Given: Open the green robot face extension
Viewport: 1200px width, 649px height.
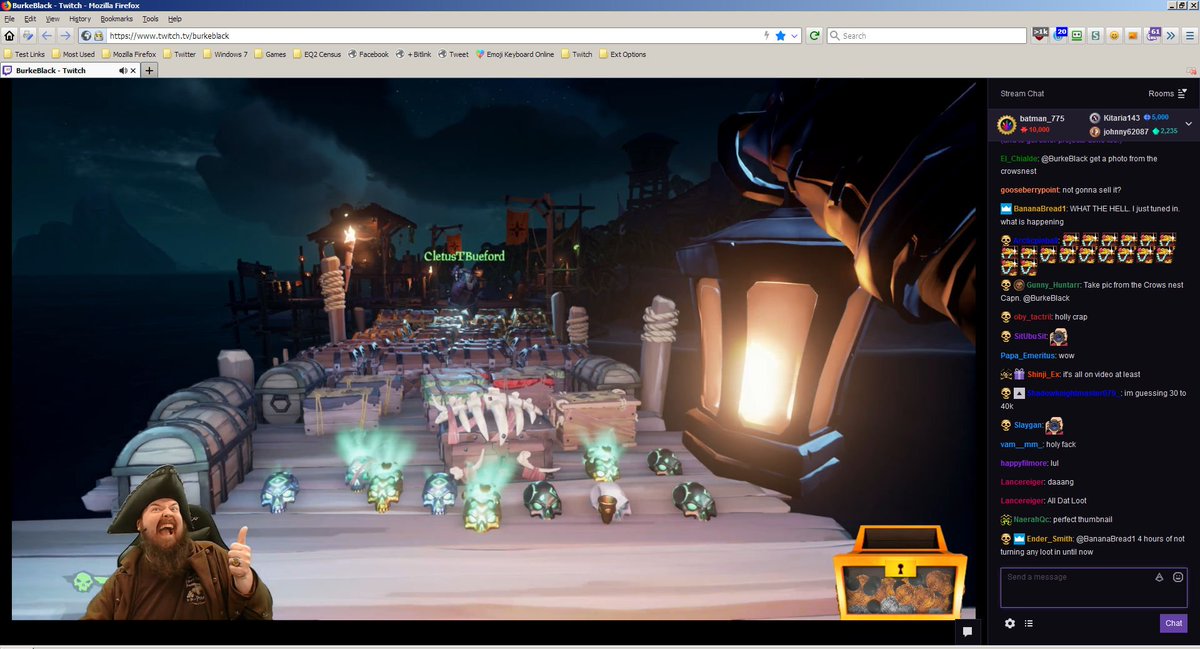Looking at the screenshot, I should pyautogui.click(x=1077, y=36).
